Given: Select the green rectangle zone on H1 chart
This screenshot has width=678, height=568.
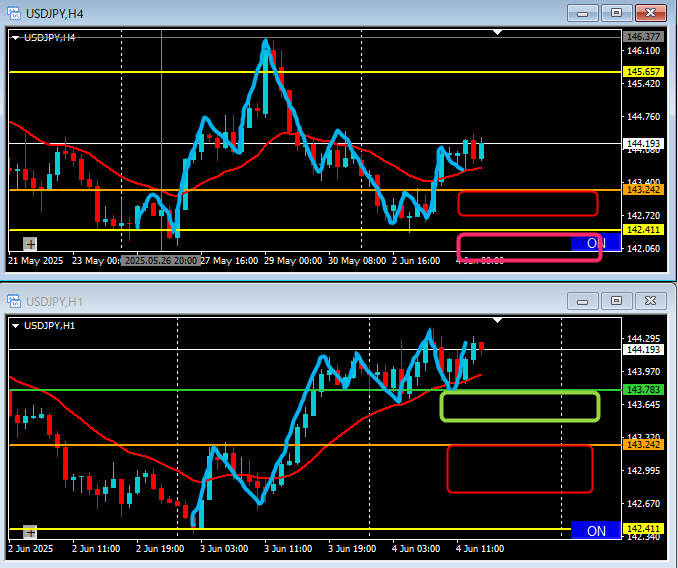Looking at the screenshot, I should pos(520,406).
